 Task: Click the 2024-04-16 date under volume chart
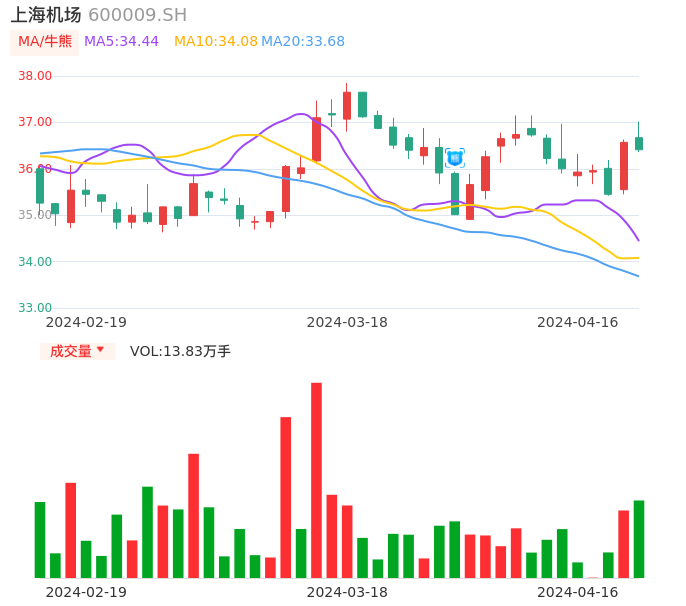(x=578, y=592)
